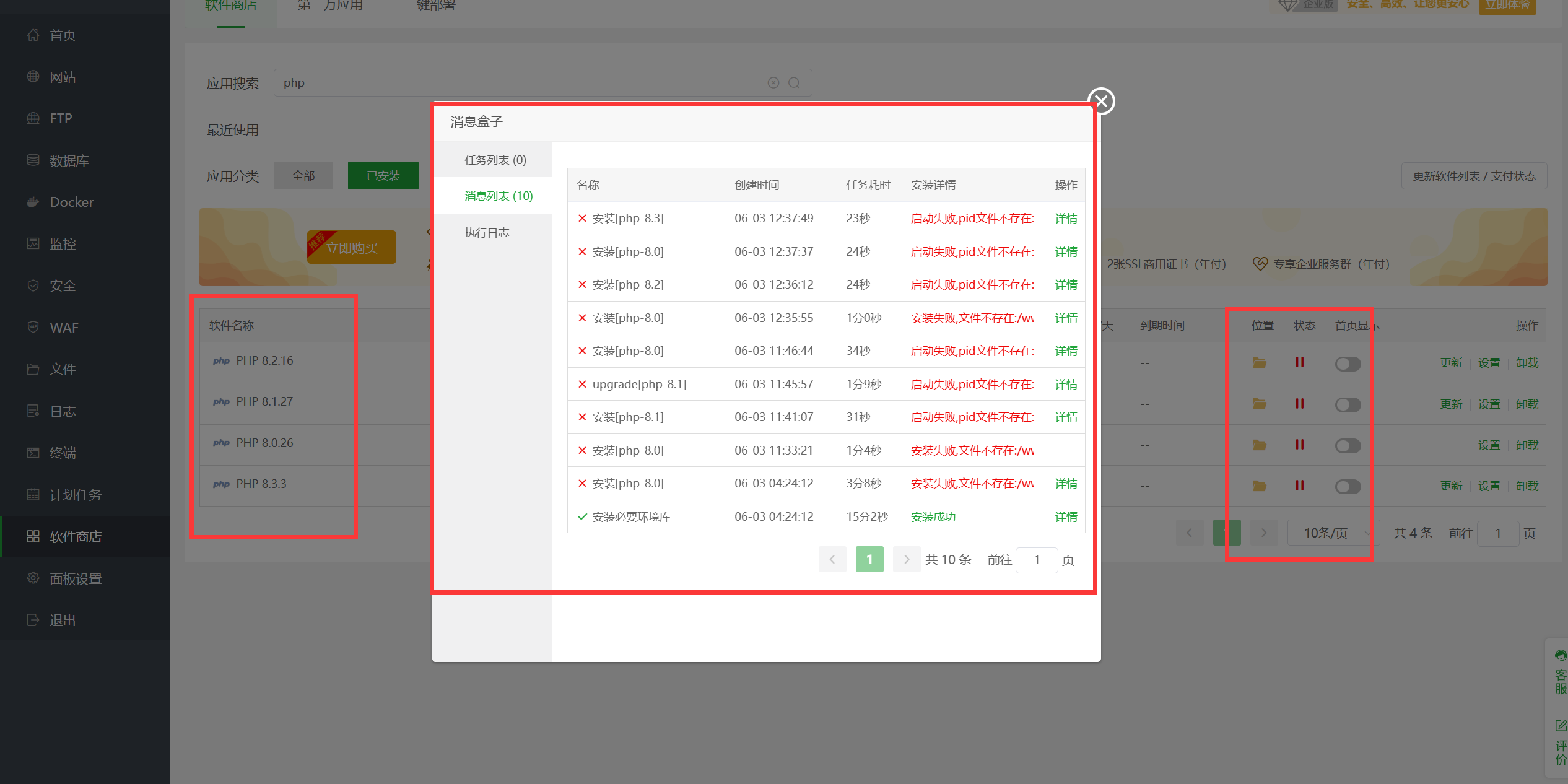Screen dimensions: 1568x784
Task: Select the PHP 8.2.16 software name
Action: (264, 360)
